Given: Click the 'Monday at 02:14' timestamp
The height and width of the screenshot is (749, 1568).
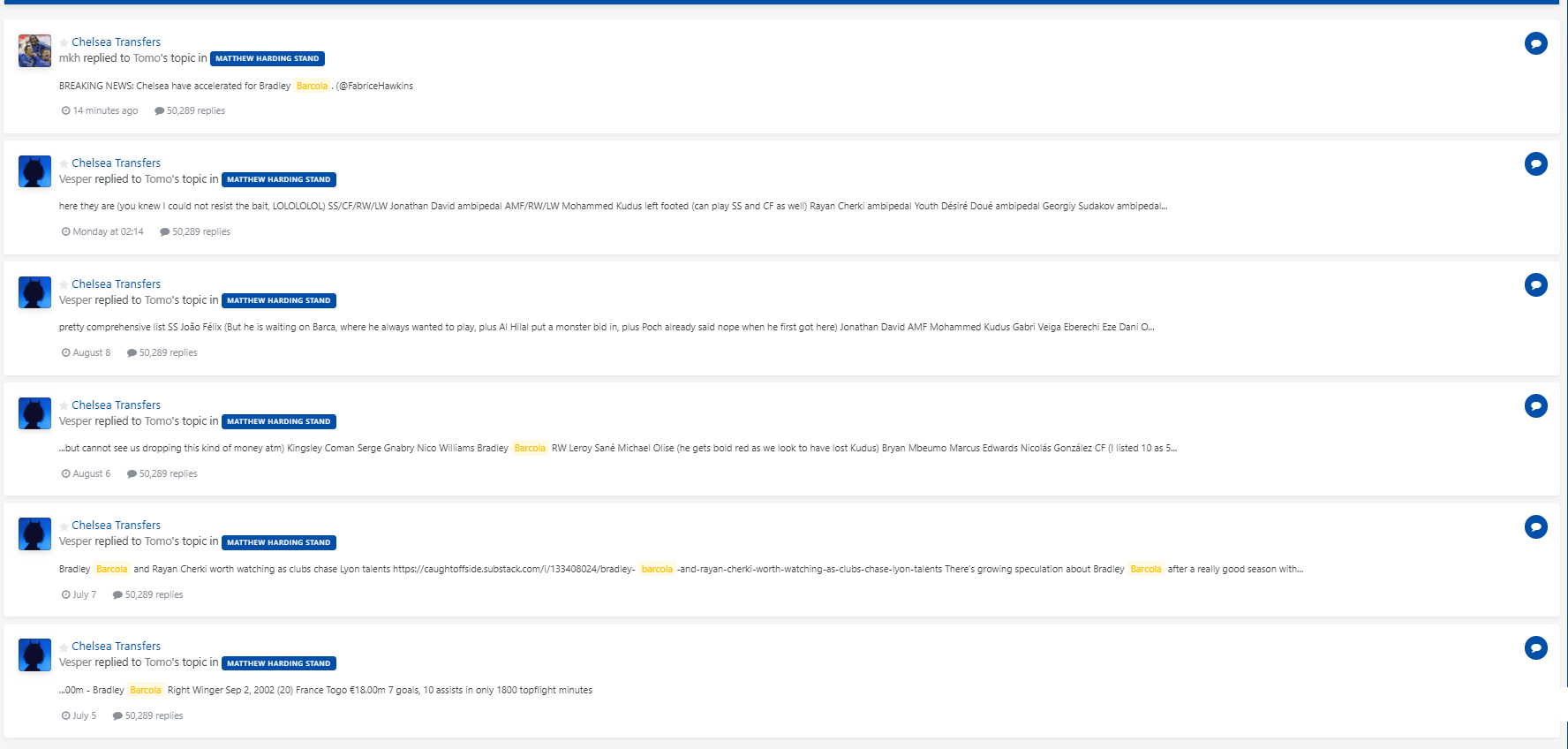Looking at the screenshot, I should click(x=102, y=232).
